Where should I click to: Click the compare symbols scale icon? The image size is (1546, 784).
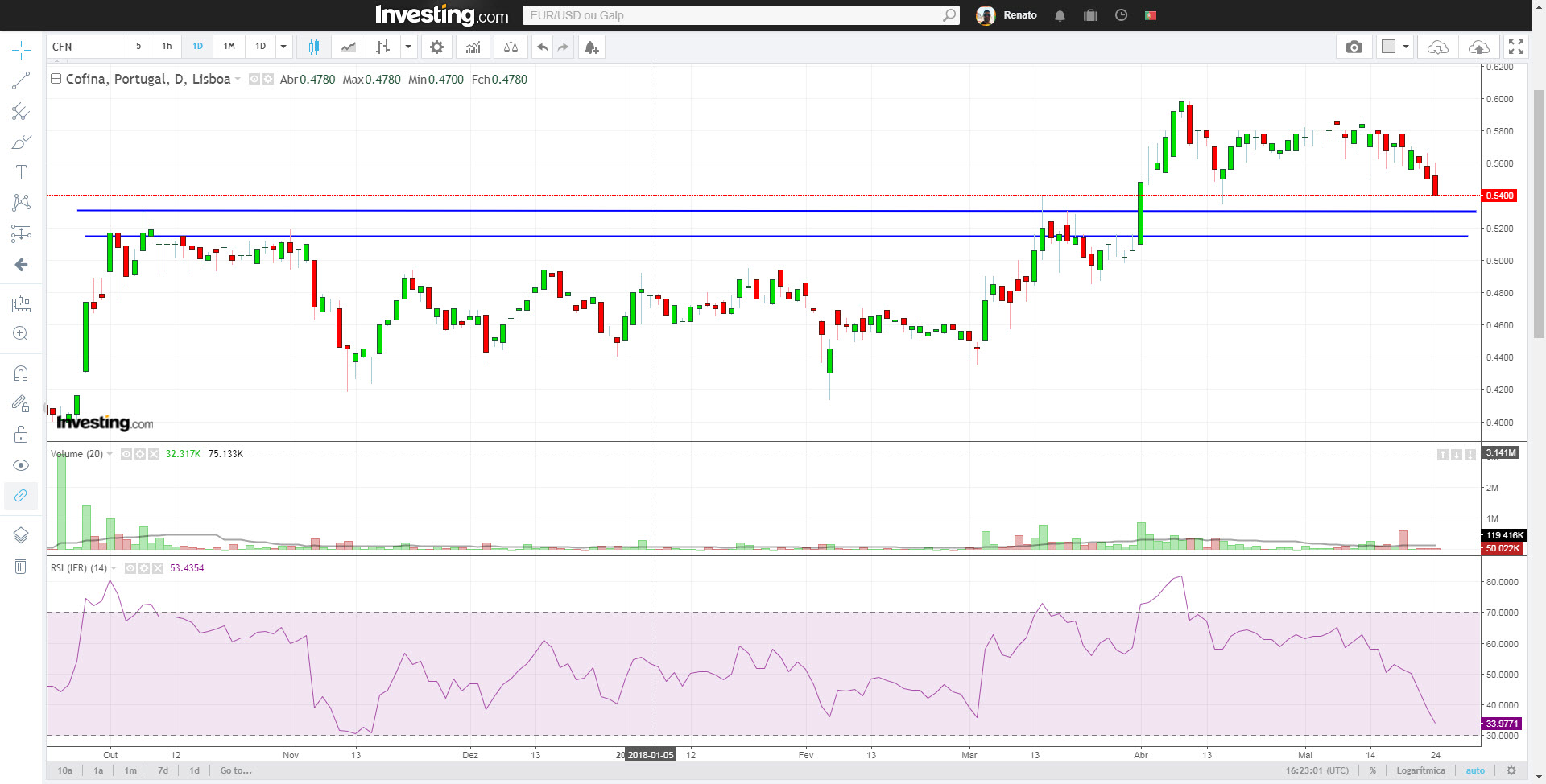[511, 47]
